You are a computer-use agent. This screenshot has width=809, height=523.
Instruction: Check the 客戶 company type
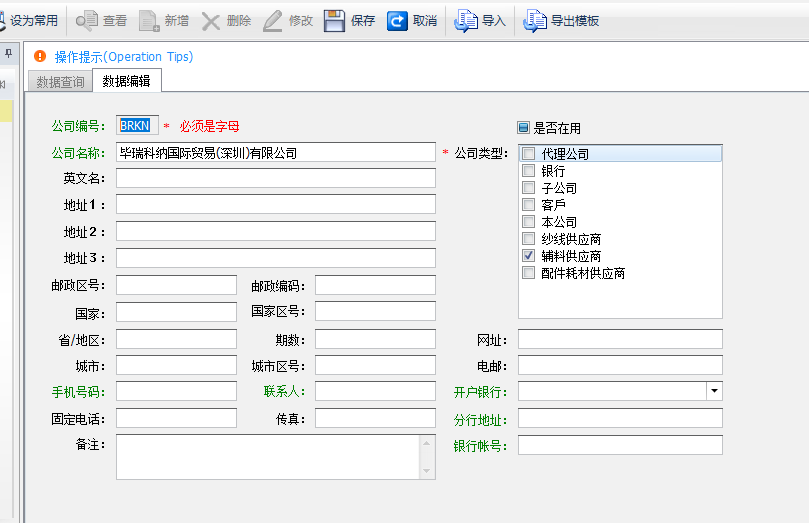528,204
